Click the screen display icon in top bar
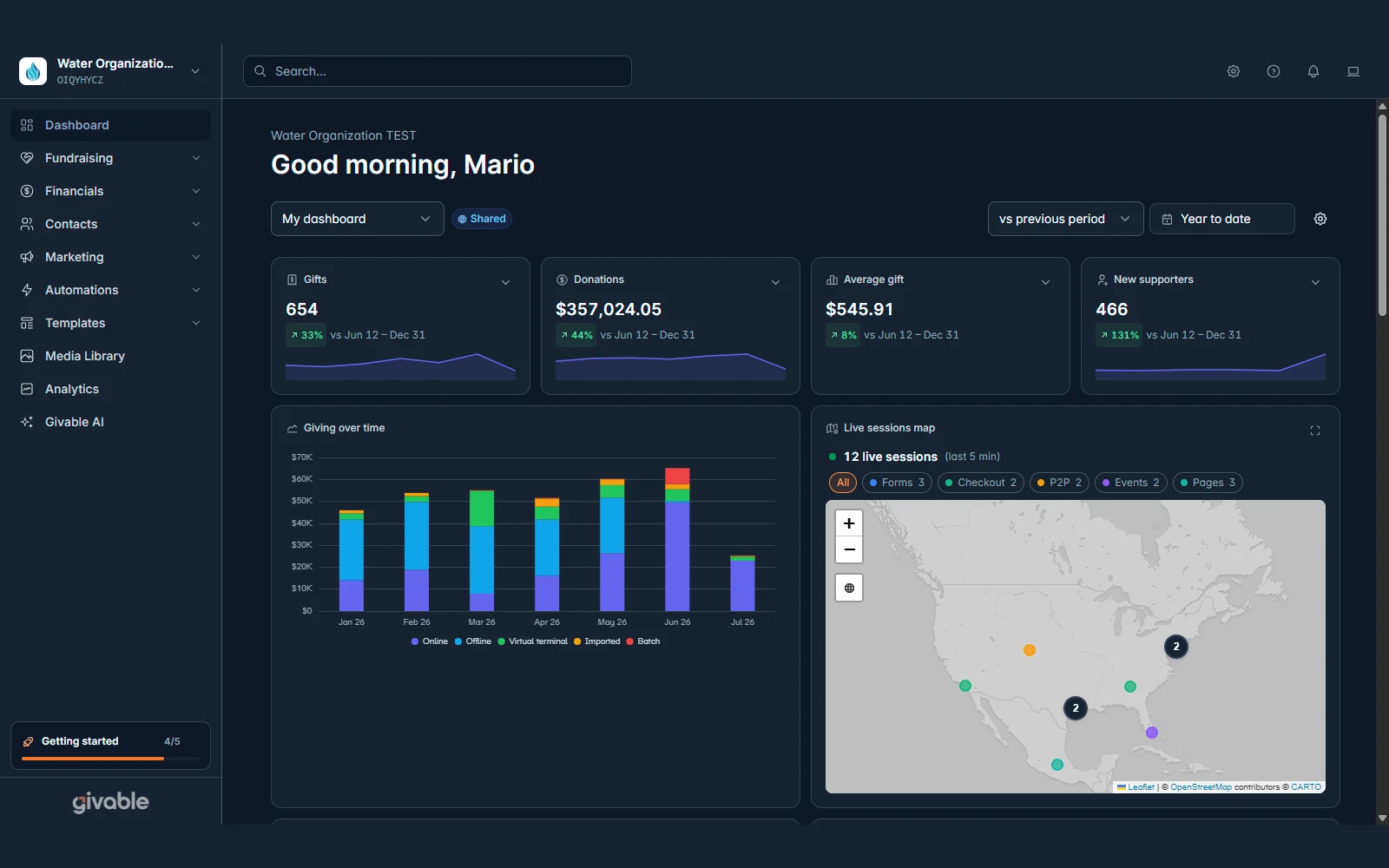Image resolution: width=1389 pixels, height=868 pixels. tap(1353, 71)
